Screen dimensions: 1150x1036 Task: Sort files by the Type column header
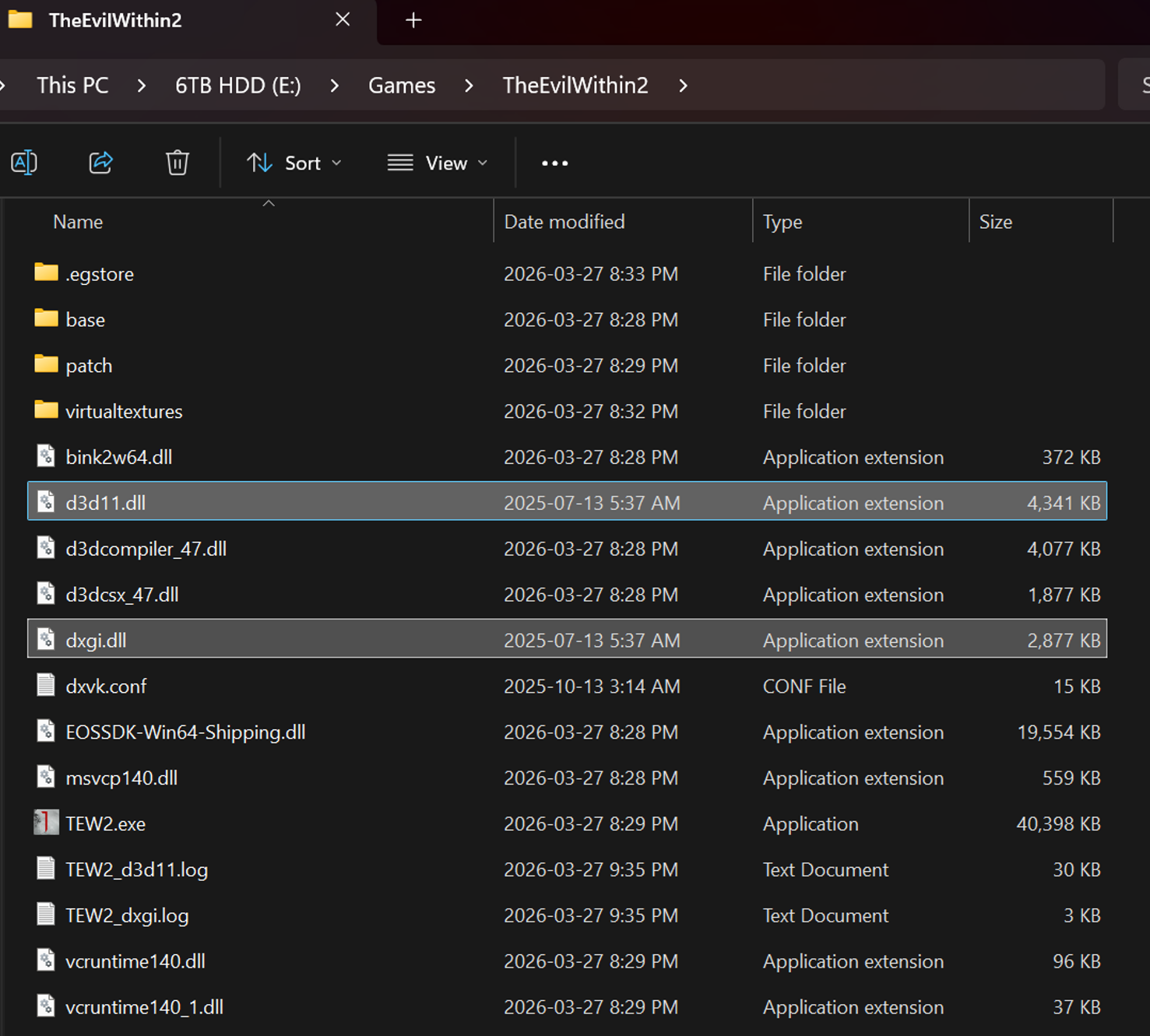pos(782,222)
